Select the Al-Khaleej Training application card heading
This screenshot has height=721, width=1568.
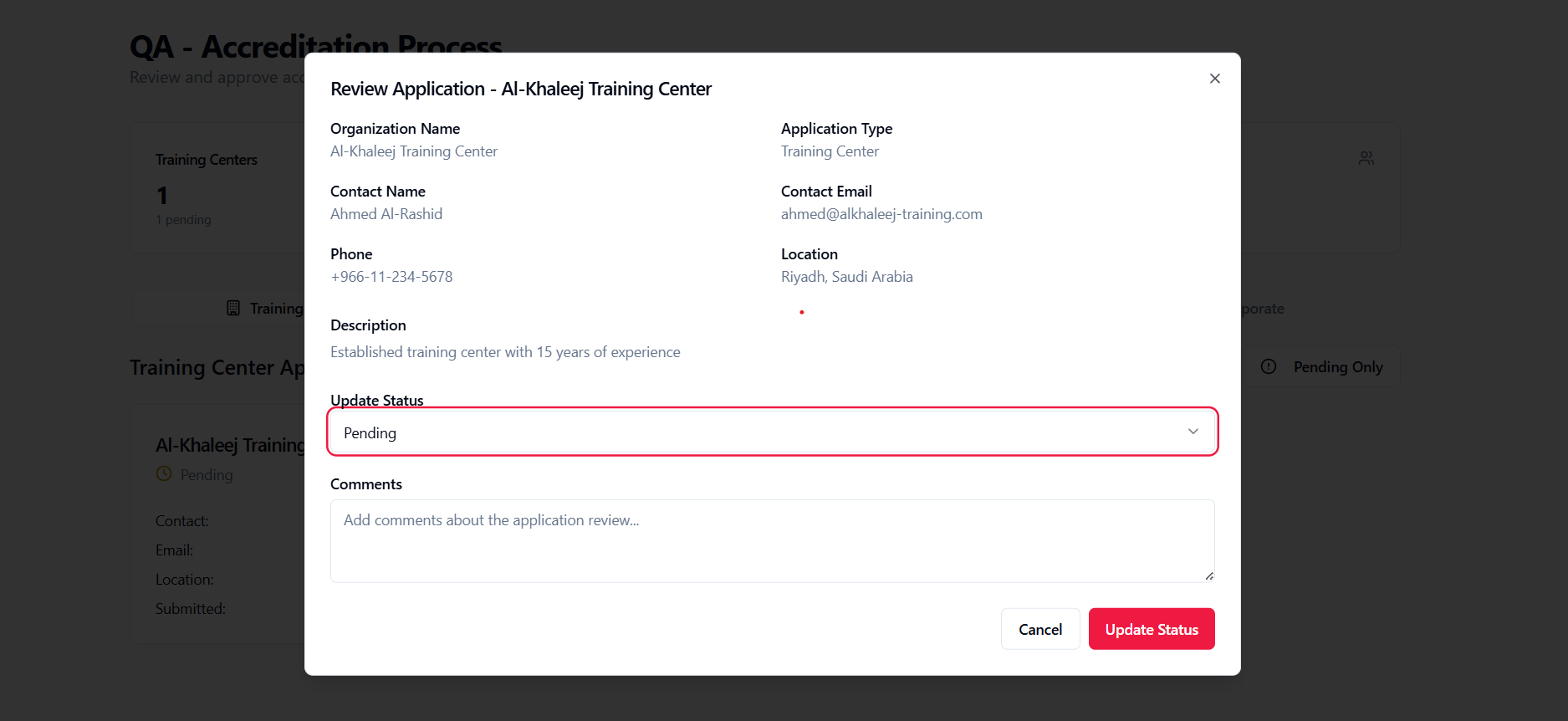(230, 445)
